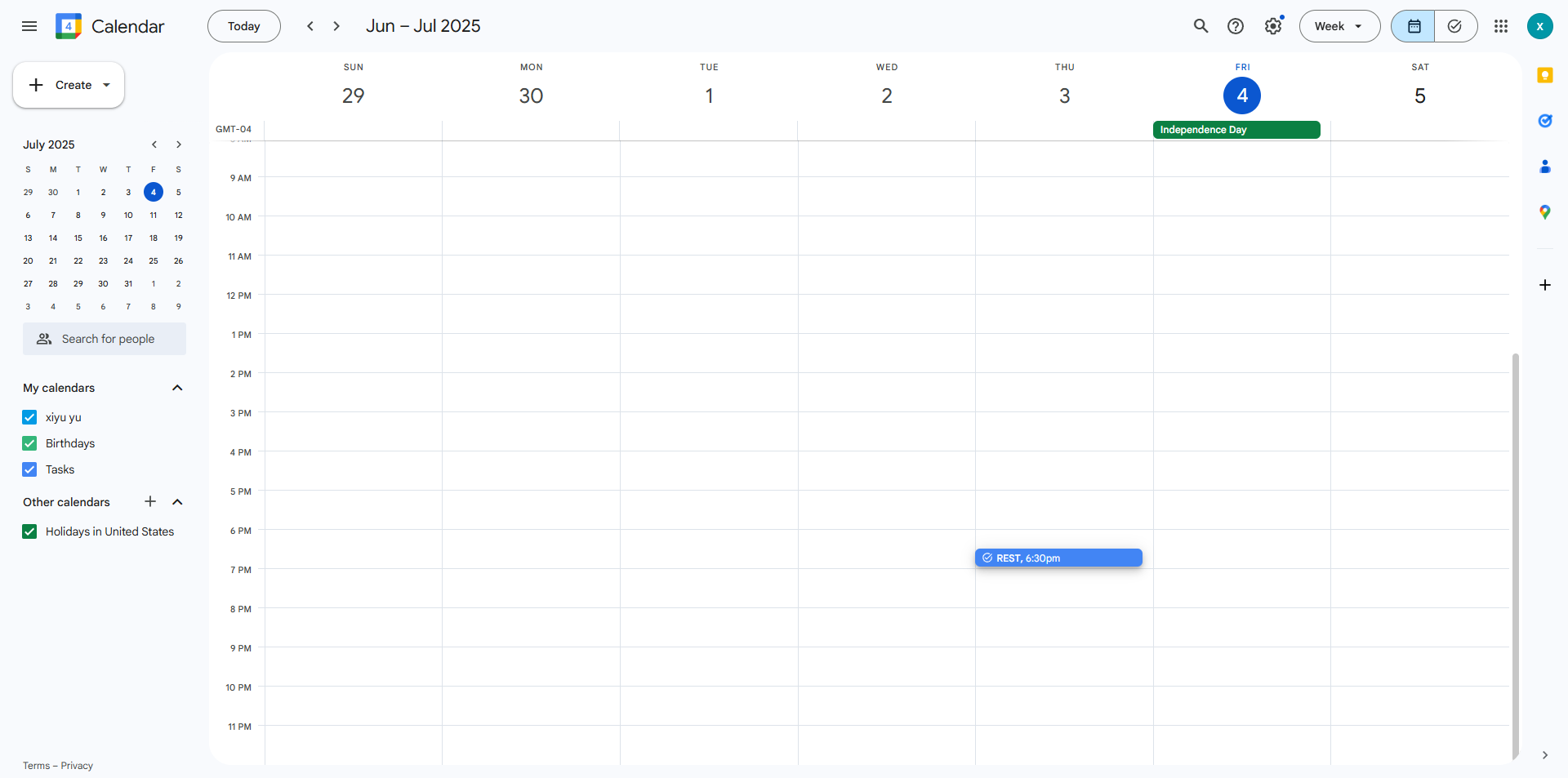Open the Privacy link
Screen dimensions: 1568x778
(x=77, y=766)
